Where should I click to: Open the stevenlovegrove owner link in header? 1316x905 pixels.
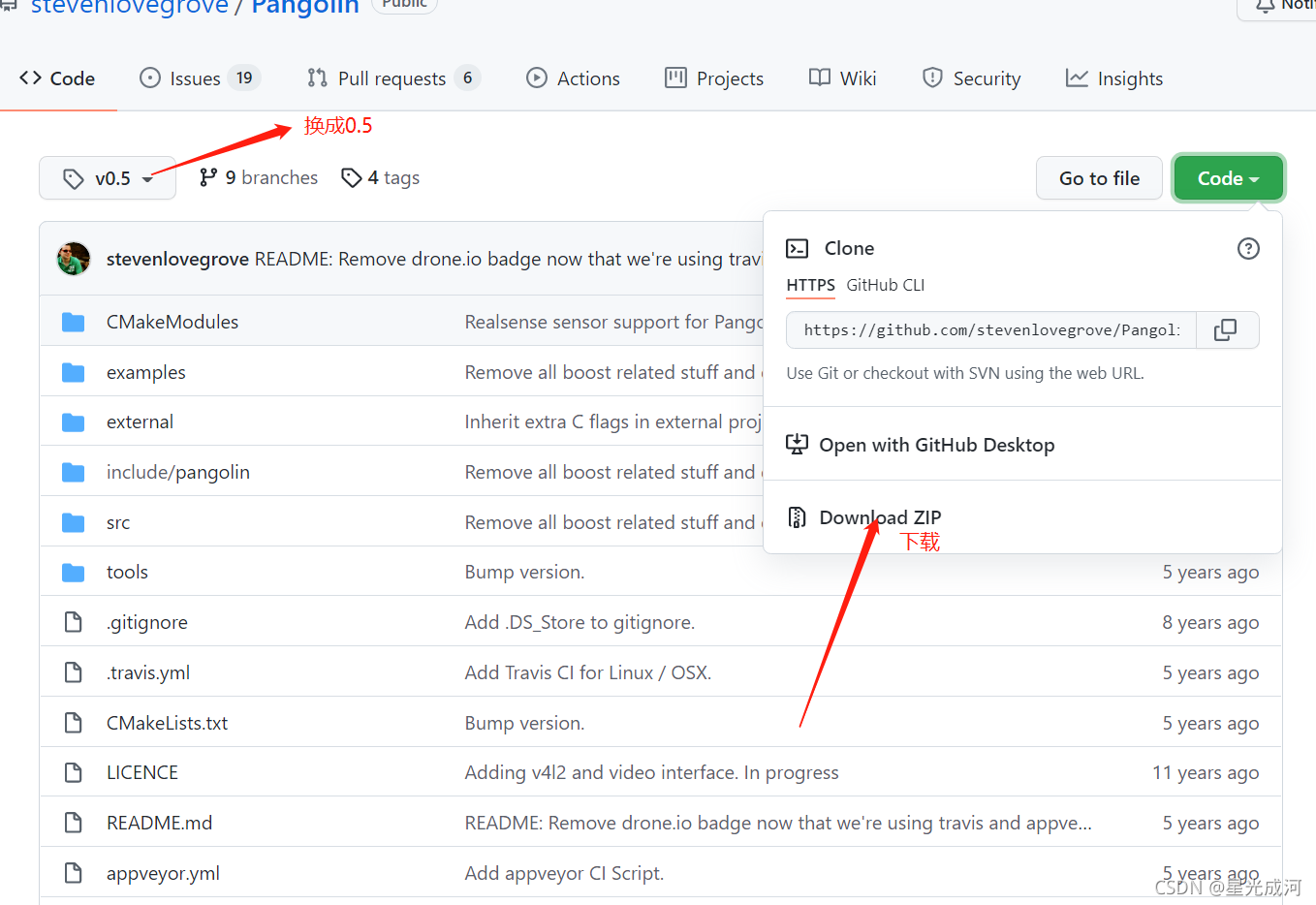[130, 7]
